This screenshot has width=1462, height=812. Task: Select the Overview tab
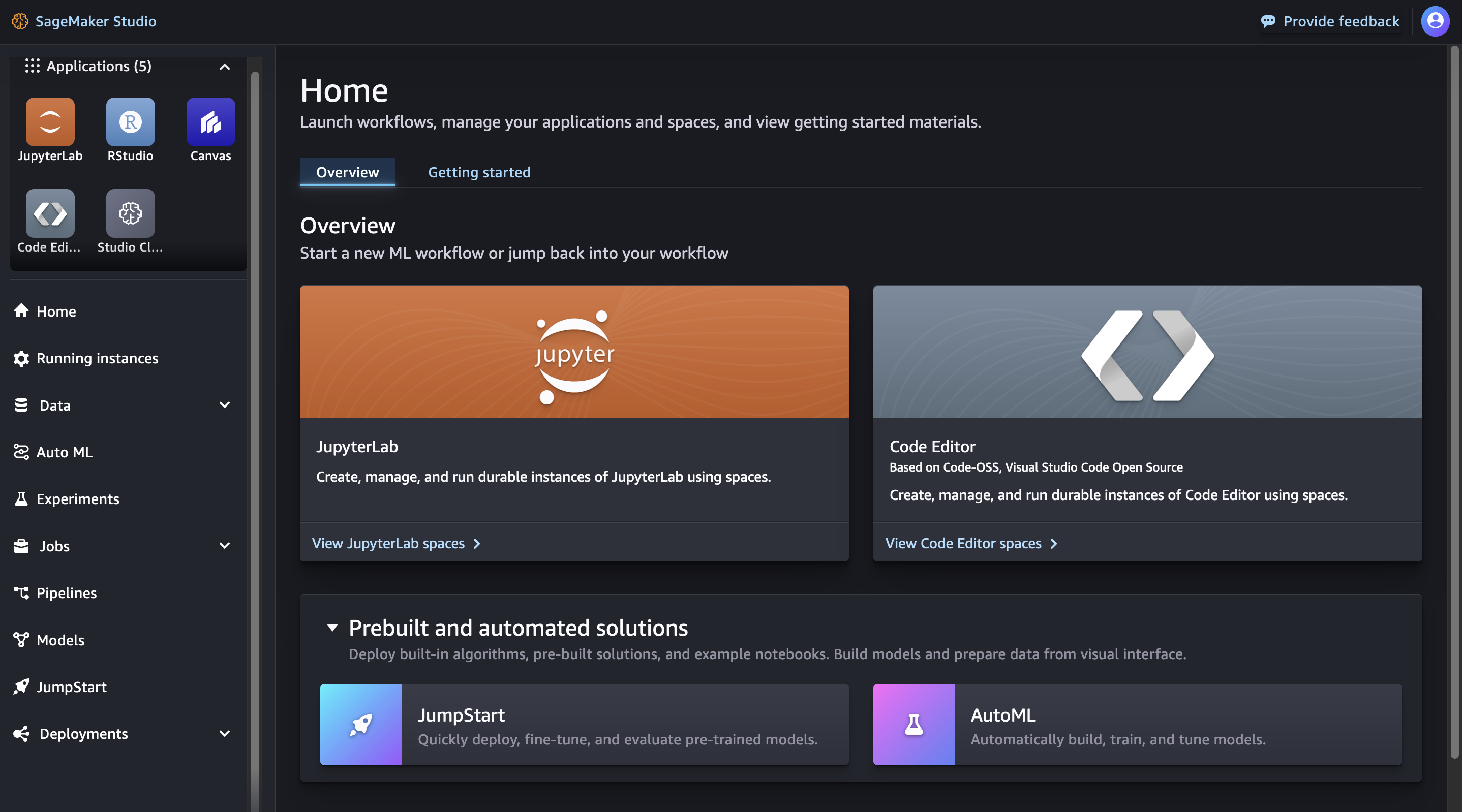point(347,172)
